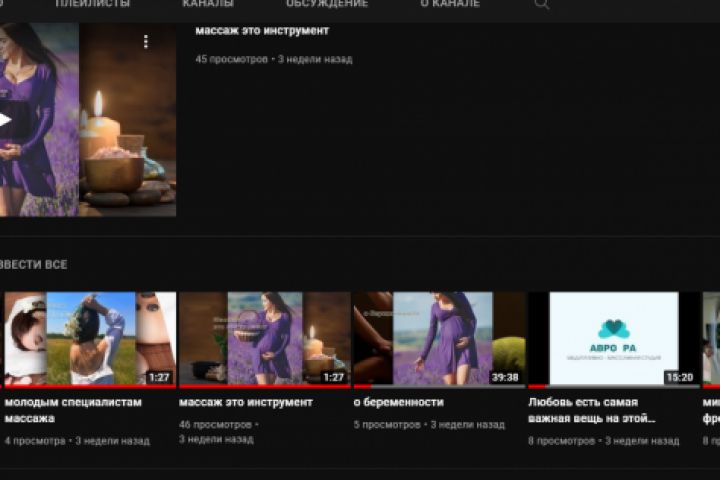
Task: Switch to the КАНАЛЫ tab
Action: coord(208,4)
